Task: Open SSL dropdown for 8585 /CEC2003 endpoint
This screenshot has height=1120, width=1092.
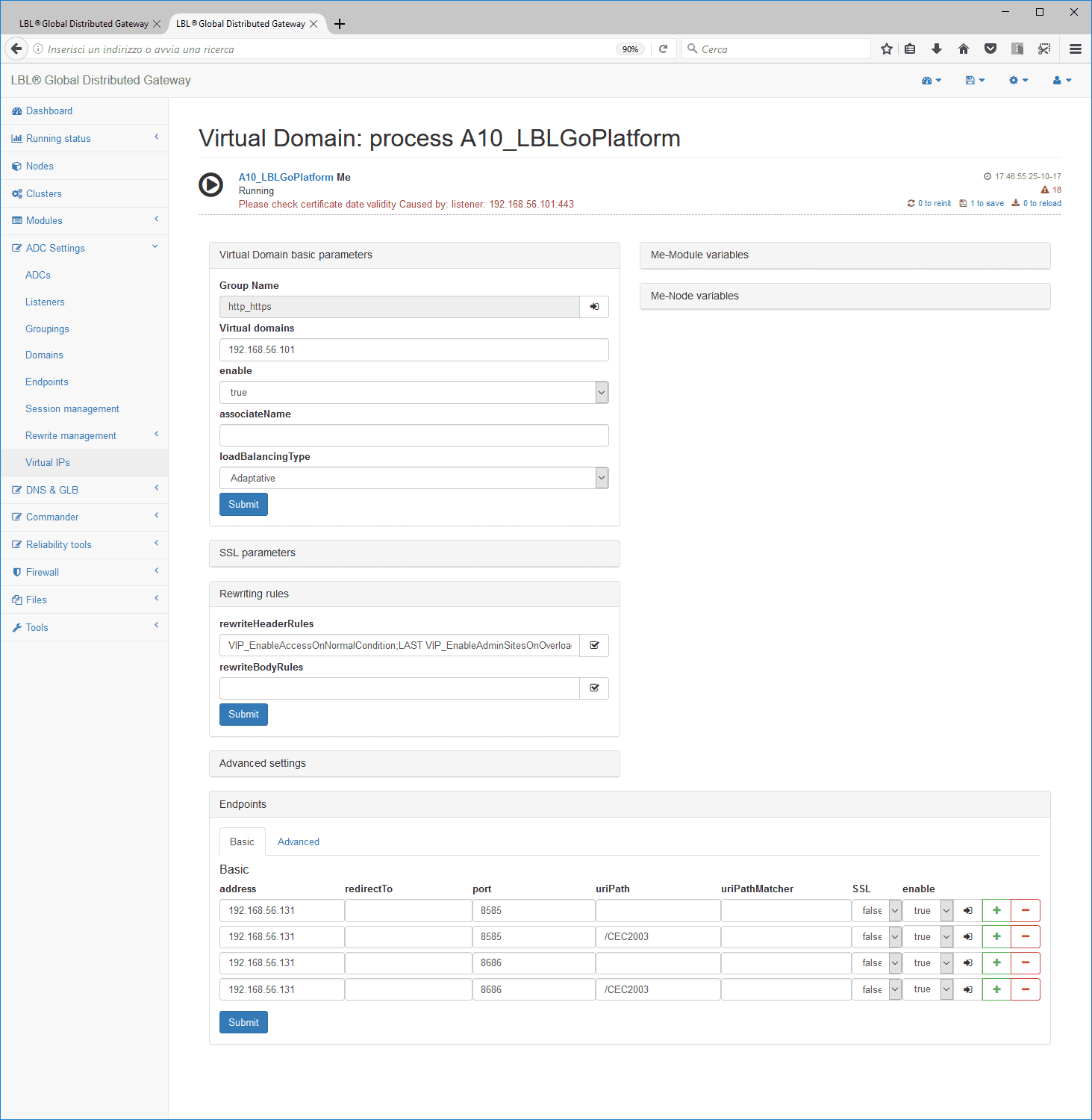Action: [877, 936]
